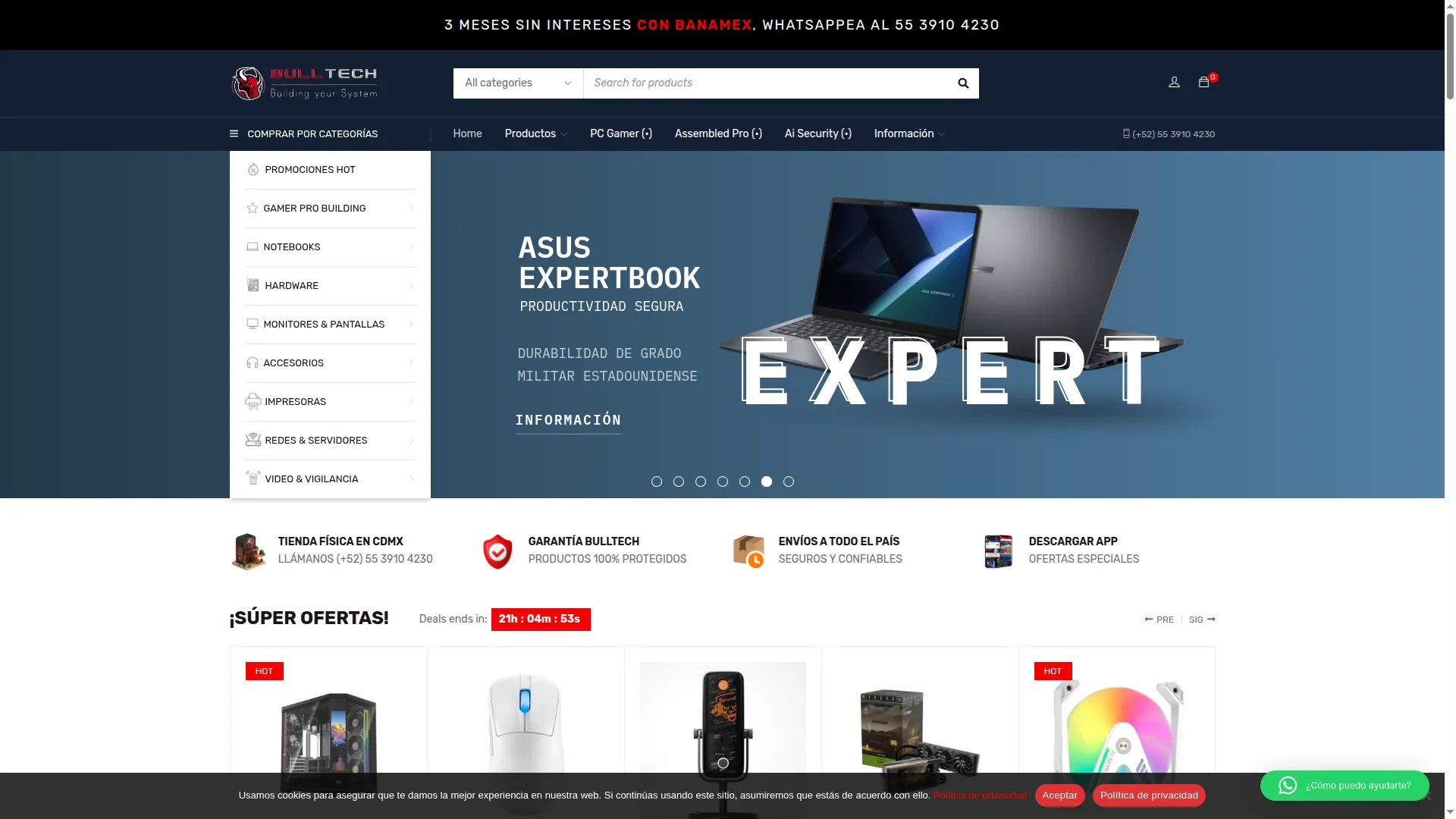Click the headphones icon for Accesorios

(253, 363)
